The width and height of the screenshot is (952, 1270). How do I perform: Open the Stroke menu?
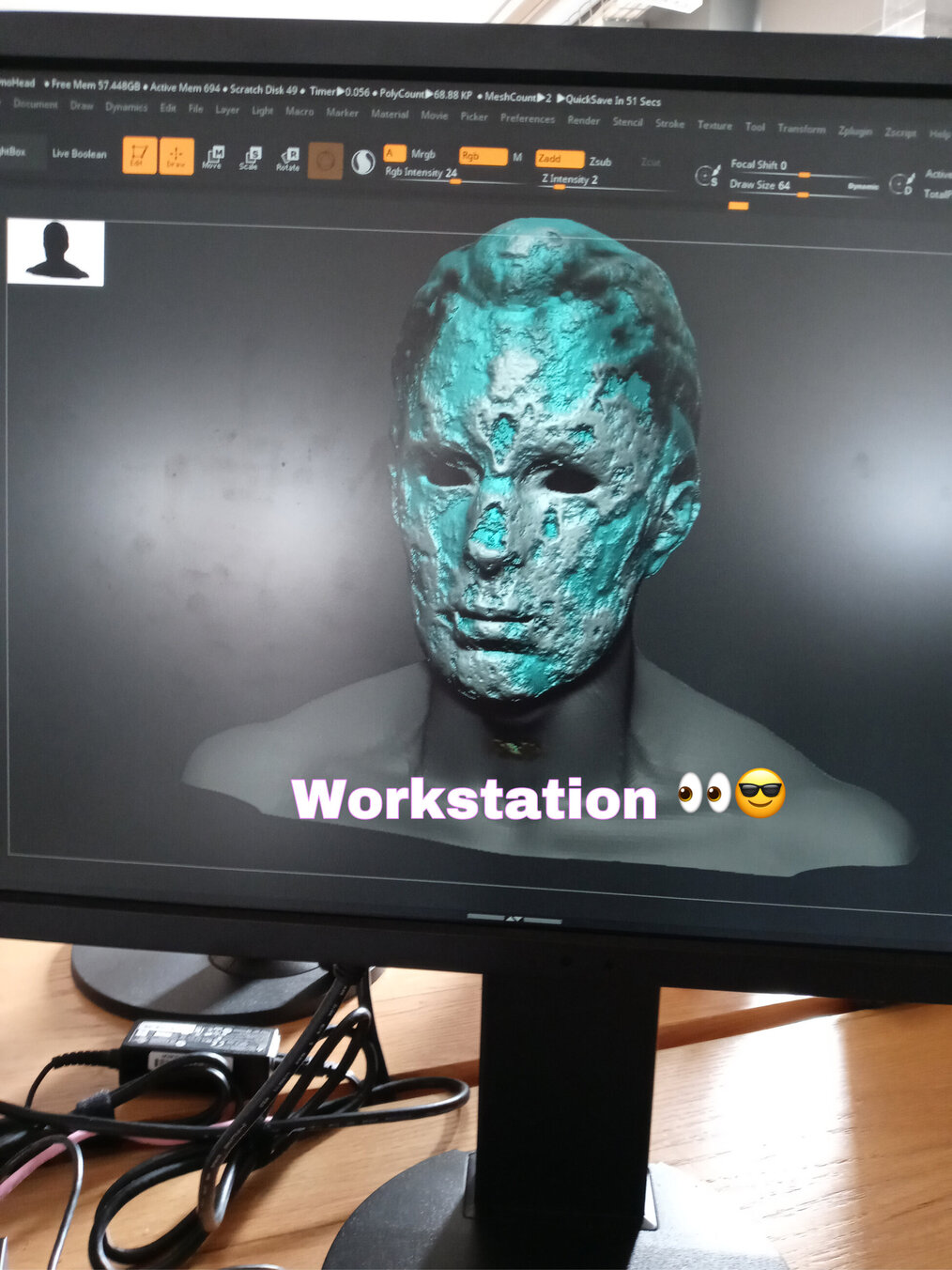[x=669, y=123]
